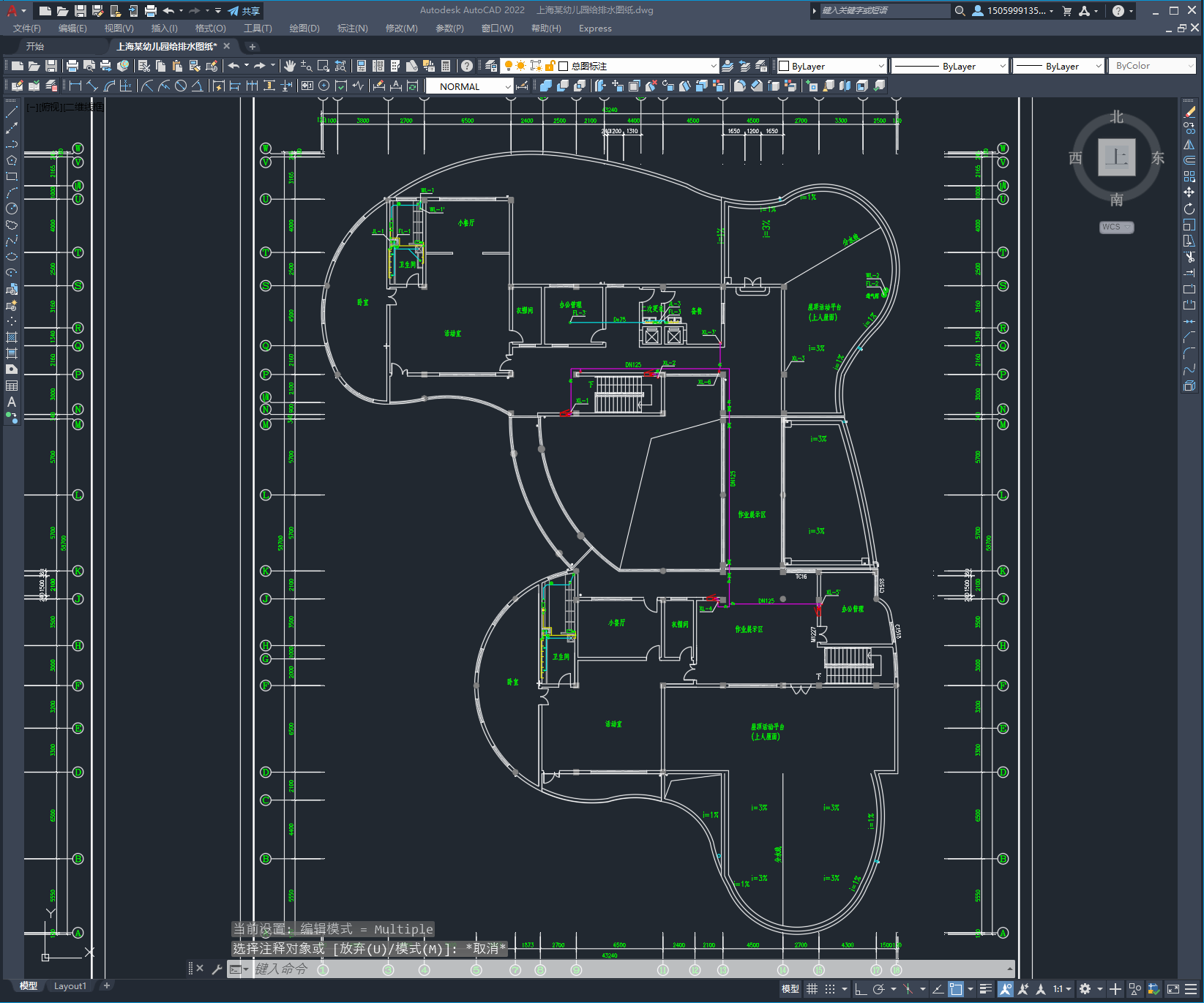Viewport: 1204px width, 1003px height.
Task: Open the Help question mark in the standard toolbar
Action: click(x=467, y=66)
